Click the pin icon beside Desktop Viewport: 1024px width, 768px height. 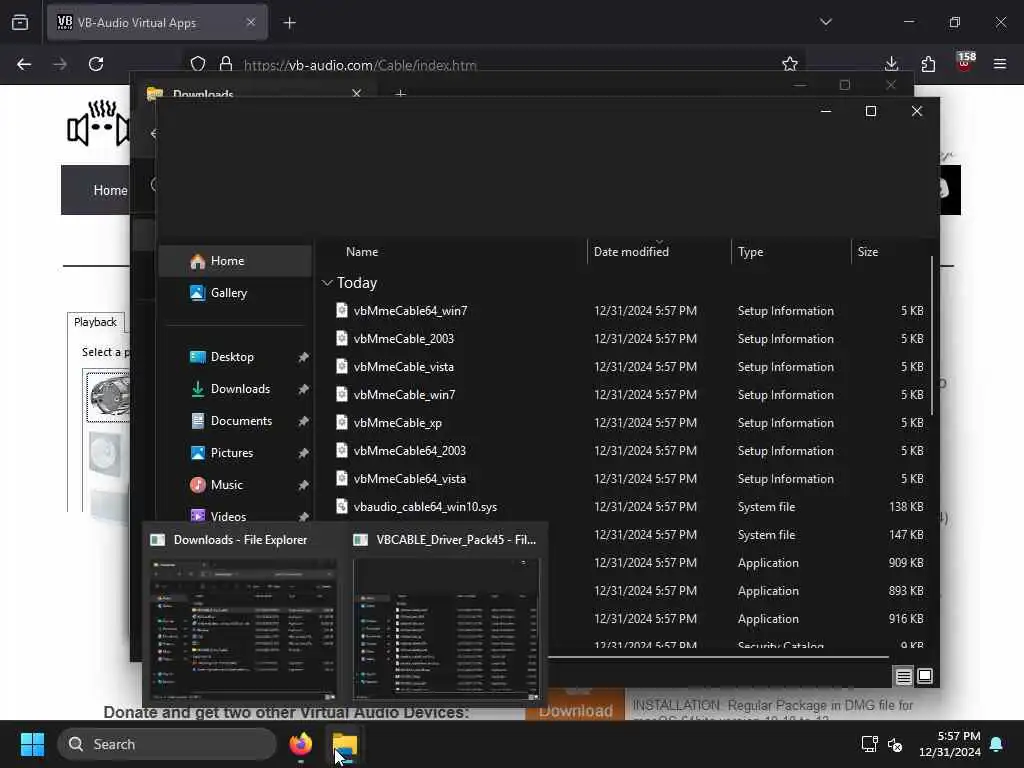(x=303, y=357)
